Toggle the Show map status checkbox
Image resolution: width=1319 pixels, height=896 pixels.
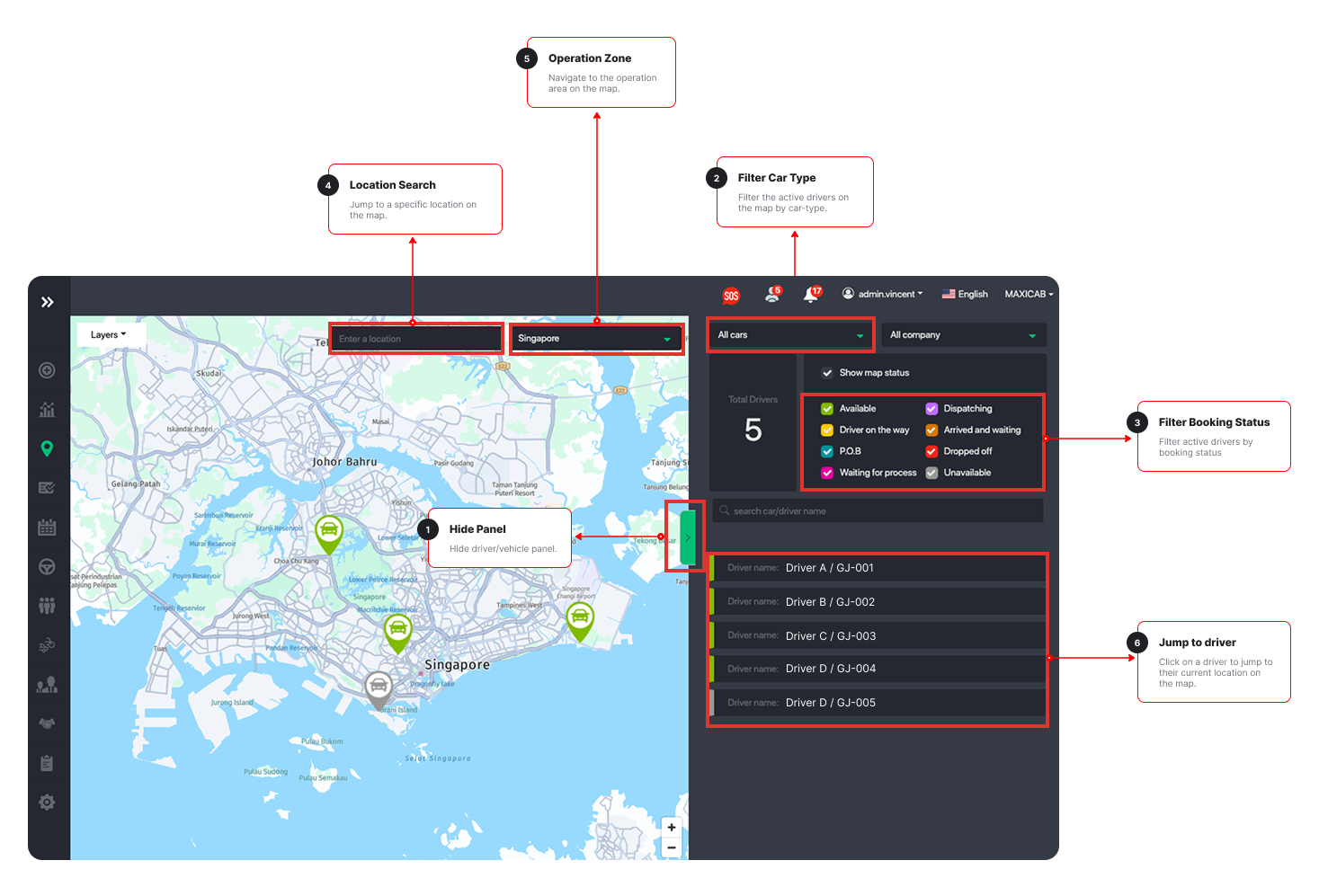pyautogui.click(x=827, y=373)
